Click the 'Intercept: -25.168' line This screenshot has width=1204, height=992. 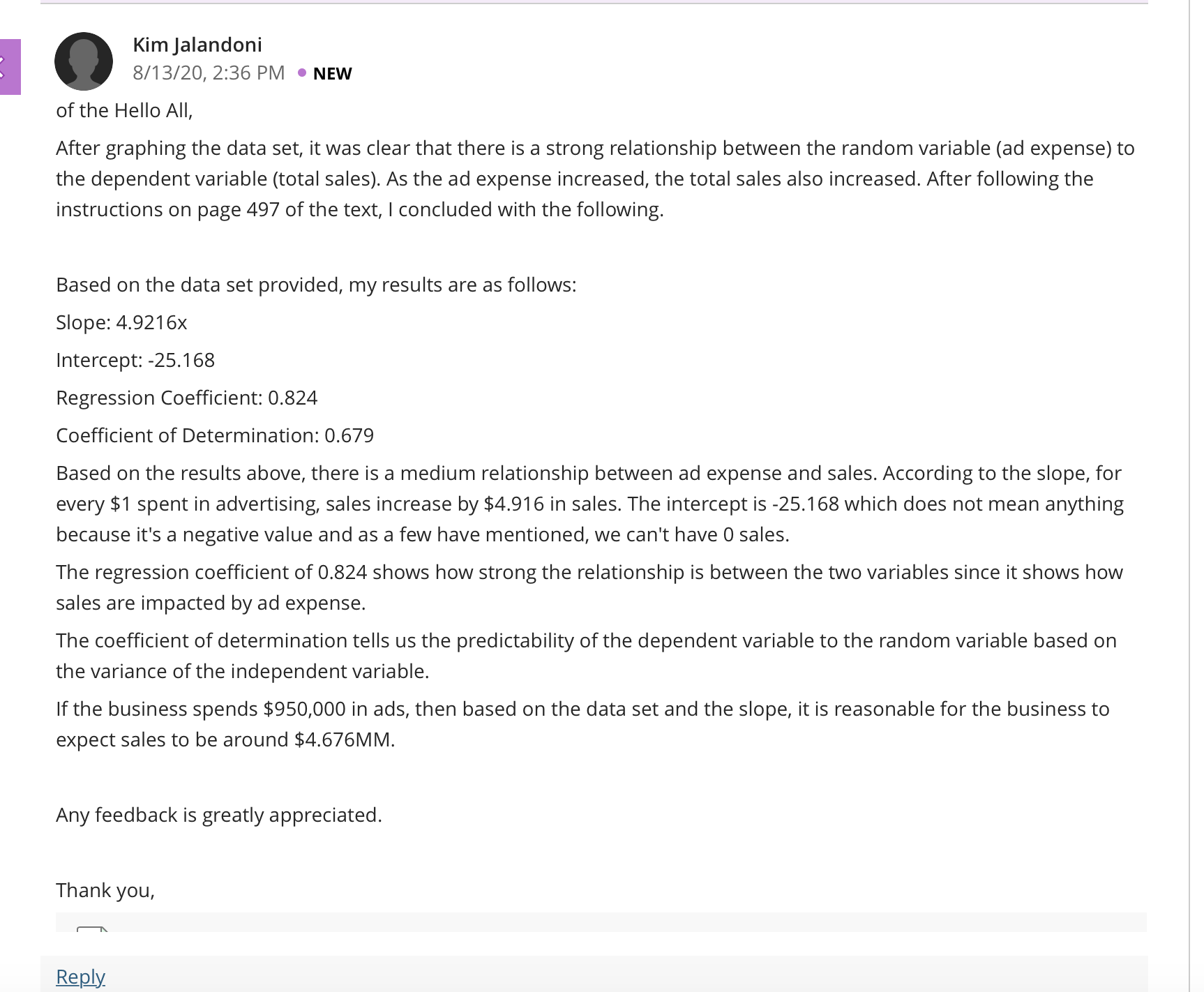(x=135, y=360)
